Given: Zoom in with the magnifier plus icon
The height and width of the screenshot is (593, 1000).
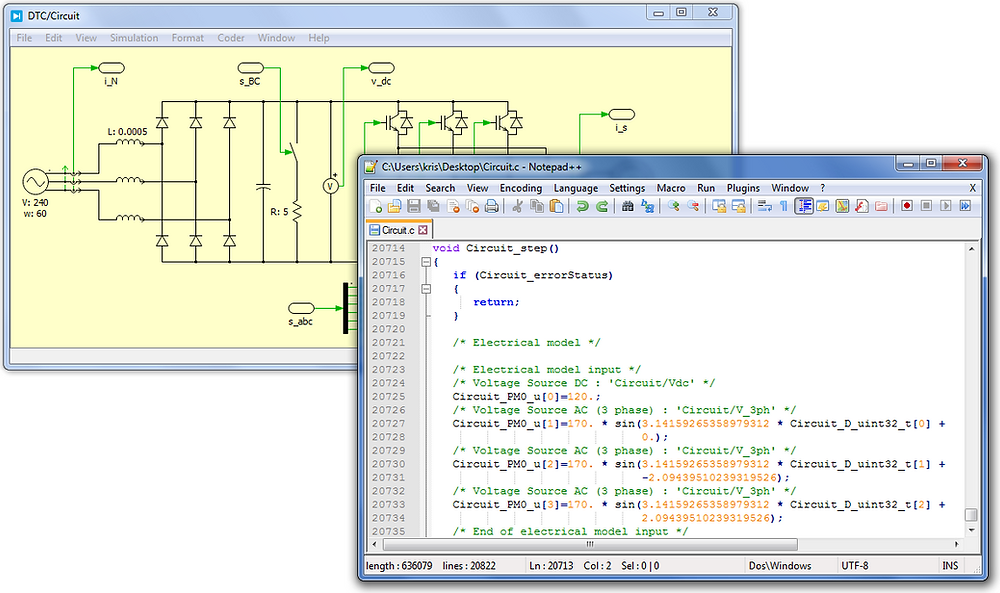Looking at the screenshot, I should [x=673, y=206].
